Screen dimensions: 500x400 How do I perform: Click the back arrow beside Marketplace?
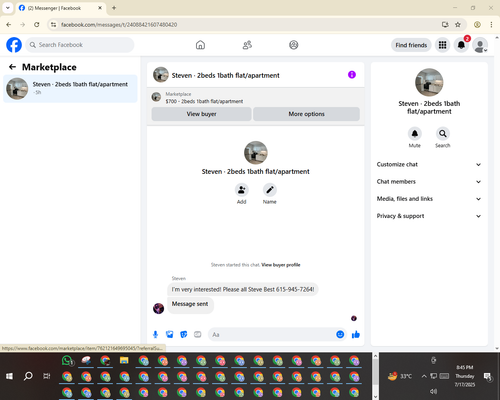12,67
